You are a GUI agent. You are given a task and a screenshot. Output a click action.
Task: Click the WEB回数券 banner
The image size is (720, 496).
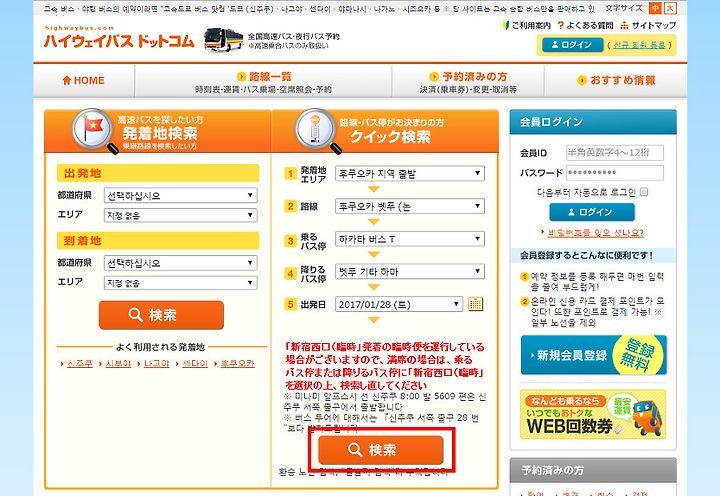tap(593, 415)
